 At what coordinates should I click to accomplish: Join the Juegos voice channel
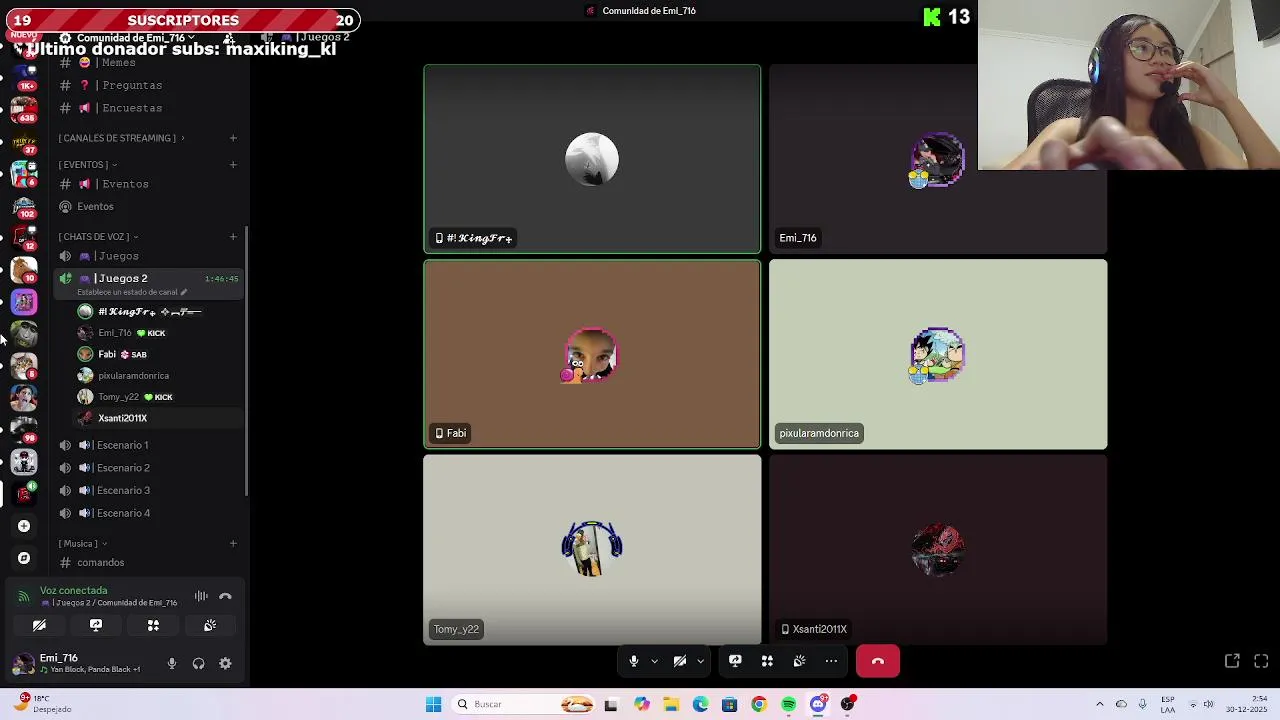tap(148, 256)
